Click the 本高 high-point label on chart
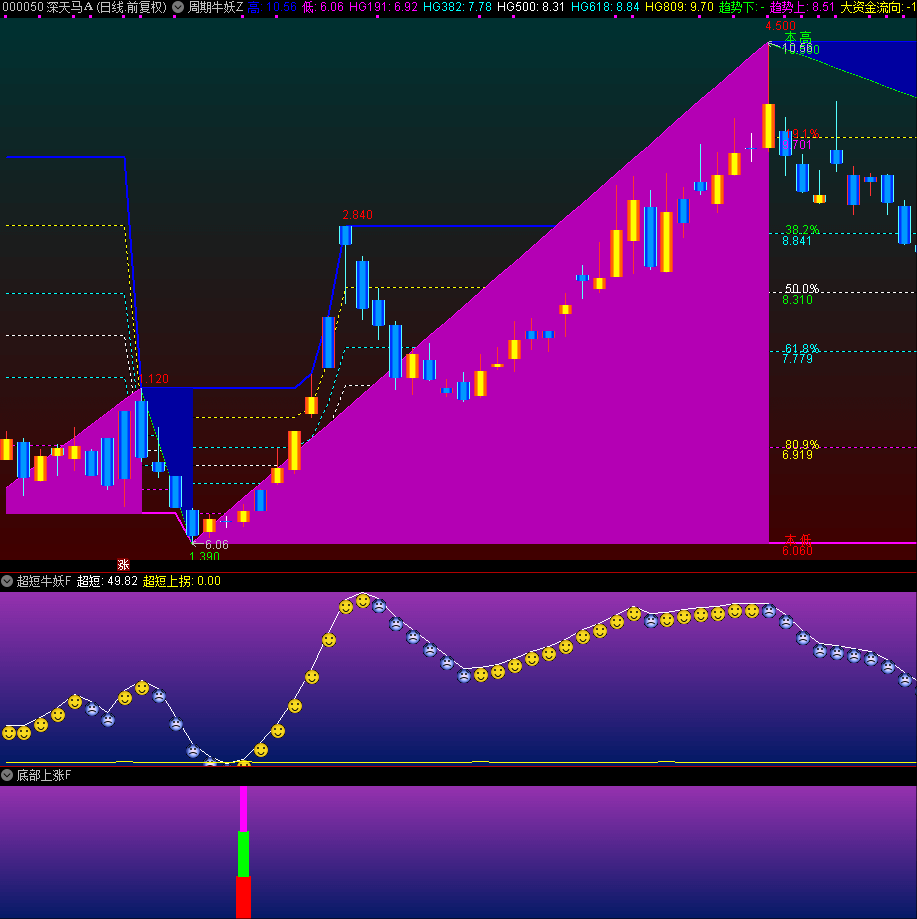Viewport: 917px width, 919px height. (798, 38)
